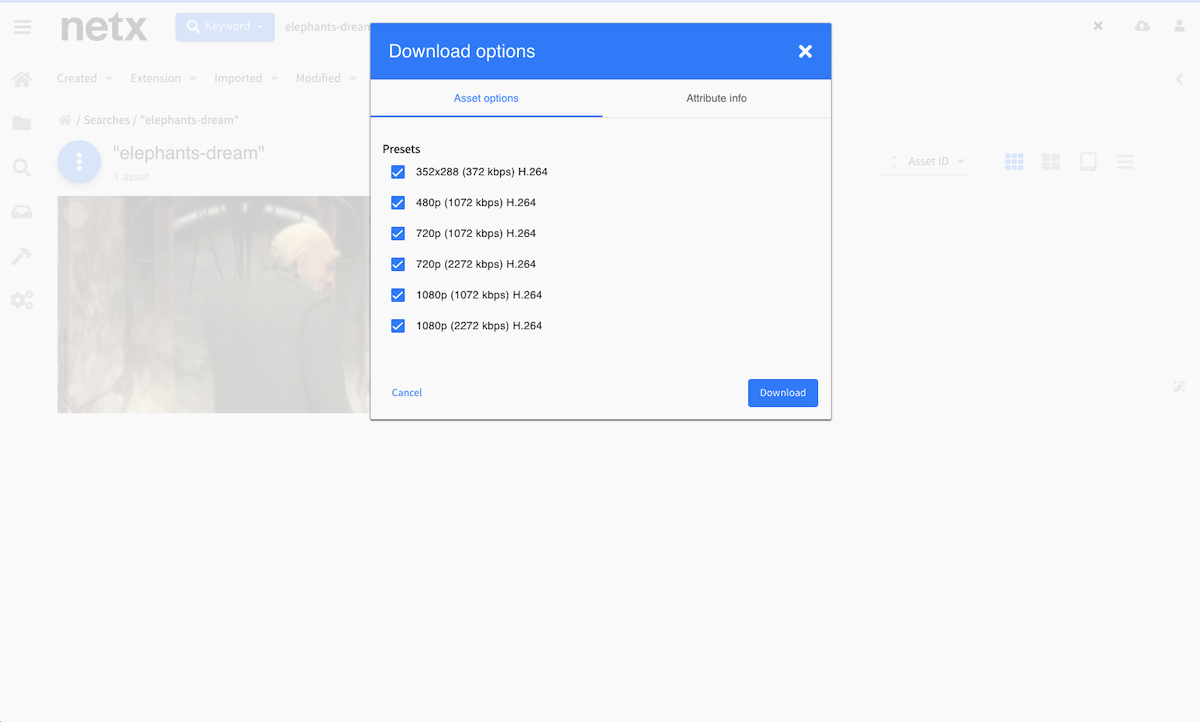The height and width of the screenshot is (722, 1200).
Task: Select the Asset options tab
Action: click(x=486, y=98)
